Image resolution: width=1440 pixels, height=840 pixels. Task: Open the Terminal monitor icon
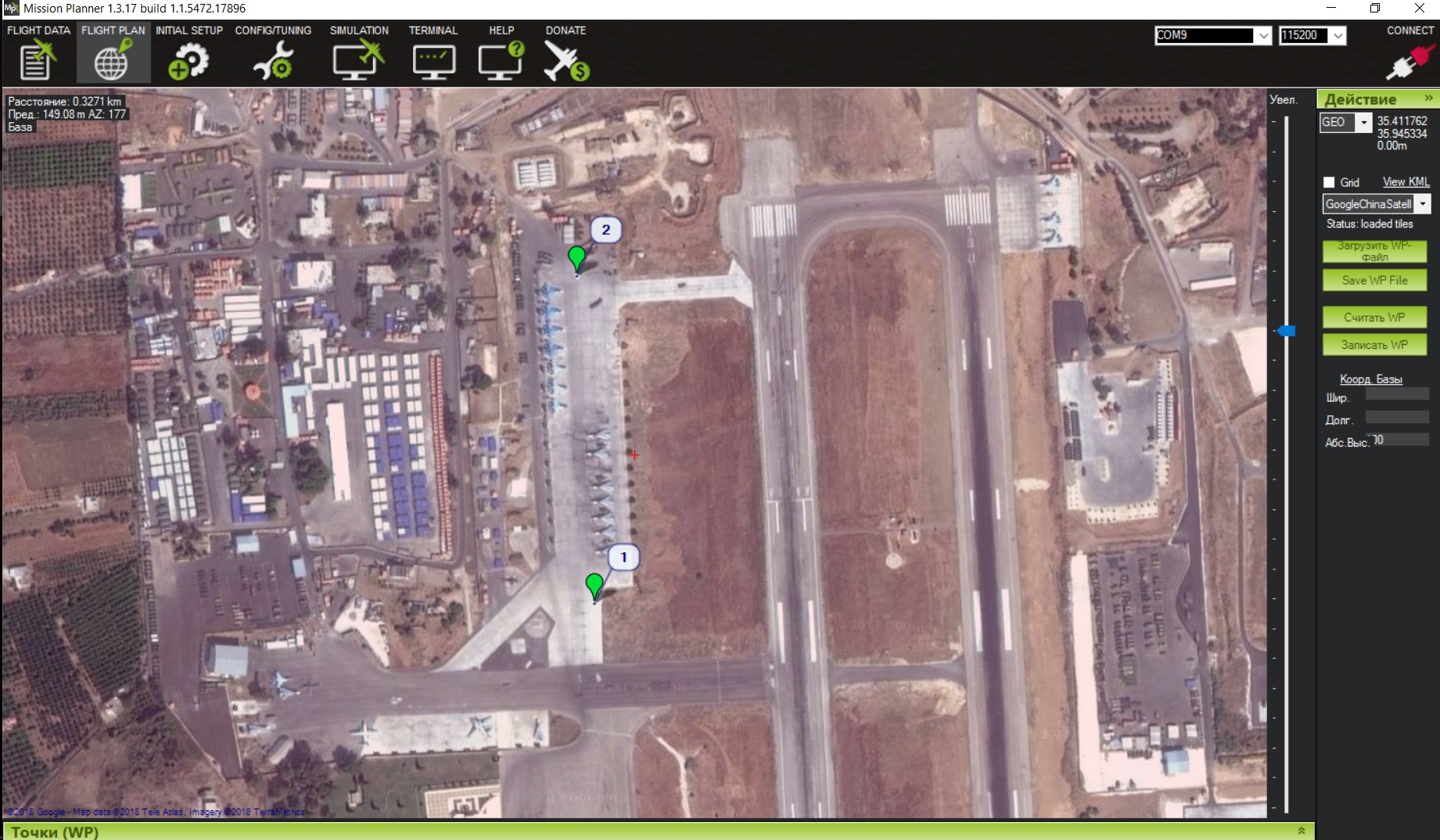(434, 63)
